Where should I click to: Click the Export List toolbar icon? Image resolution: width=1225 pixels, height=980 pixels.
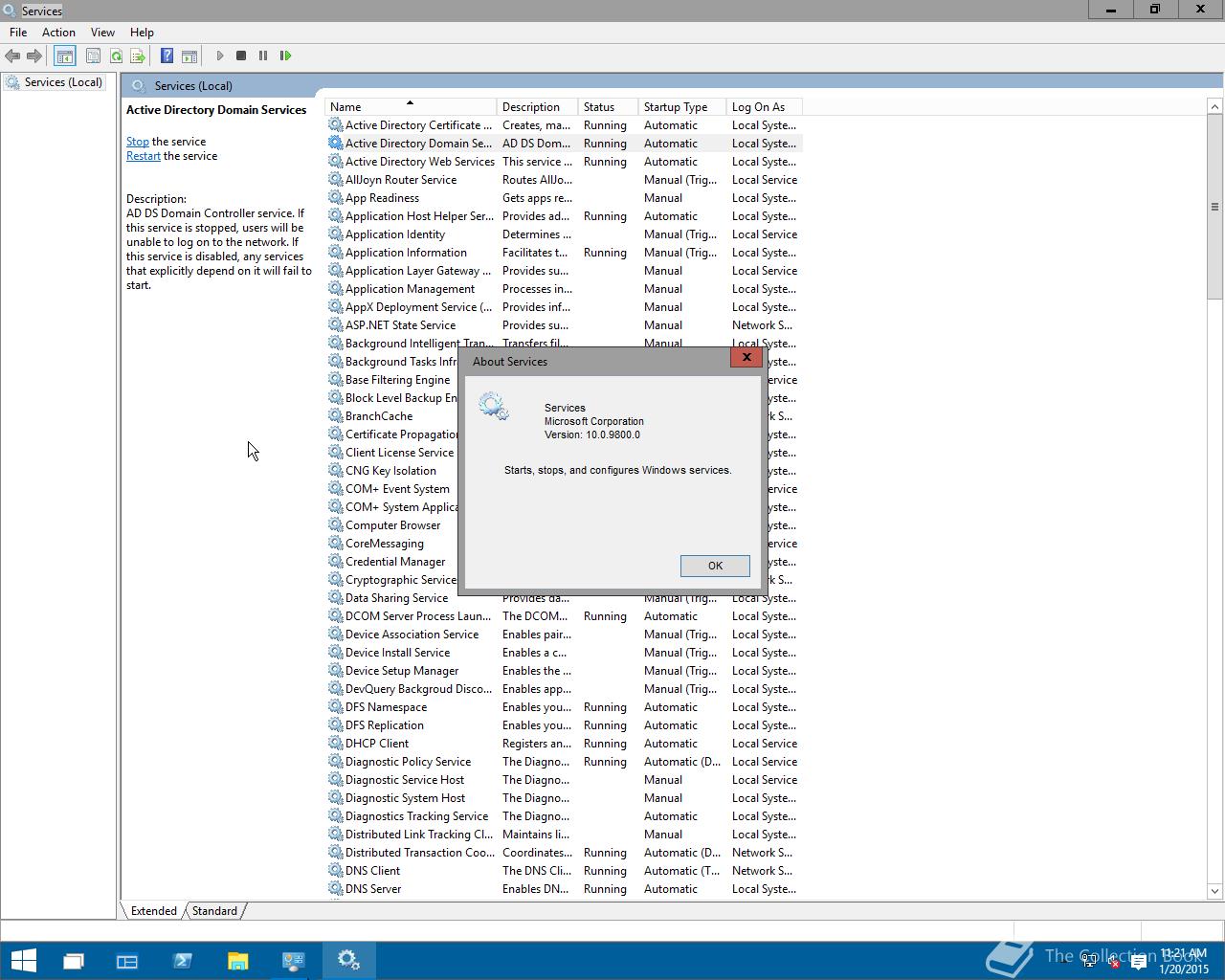tap(138, 56)
